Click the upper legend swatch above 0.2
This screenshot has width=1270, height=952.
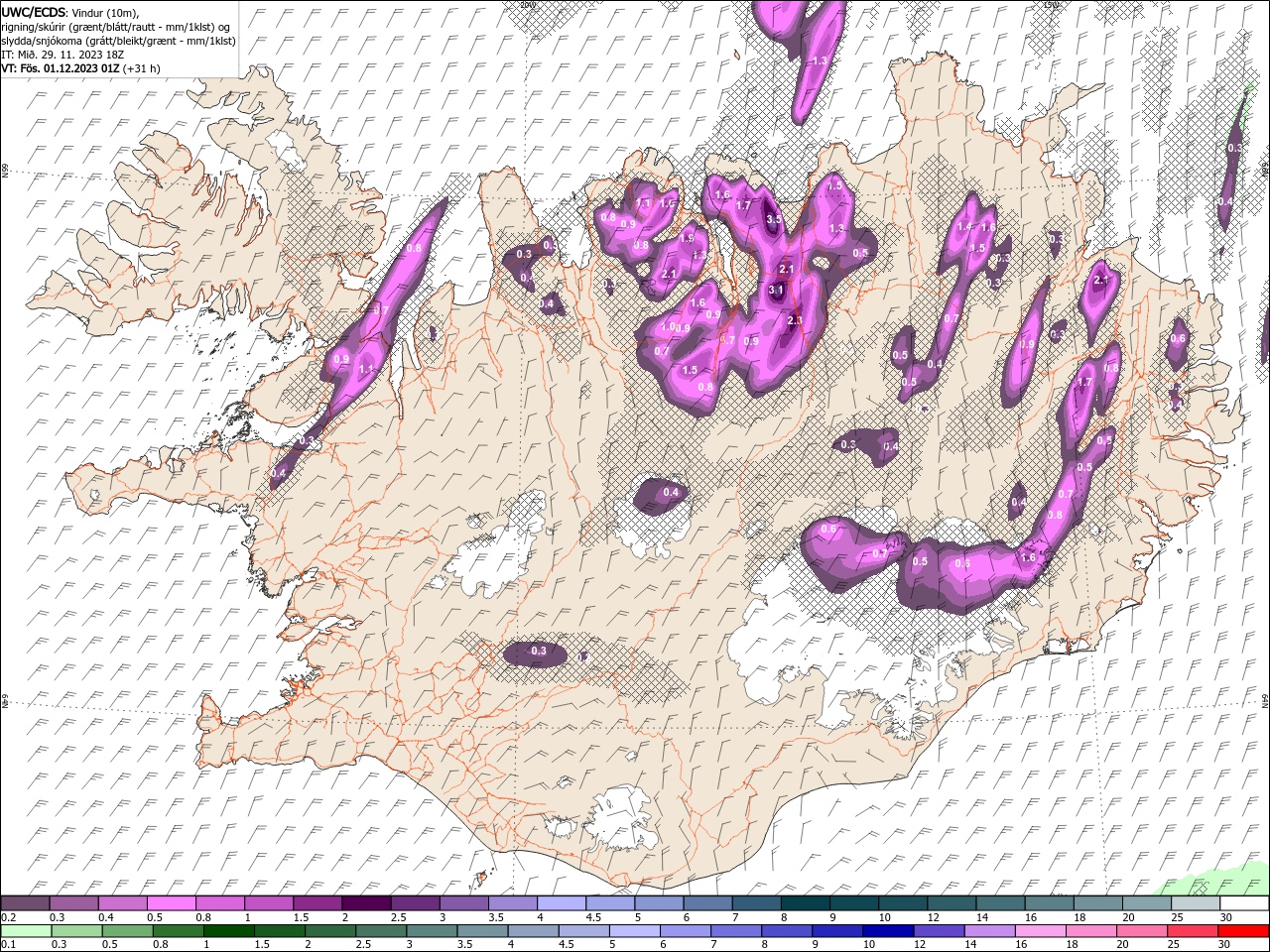tap(25, 903)
